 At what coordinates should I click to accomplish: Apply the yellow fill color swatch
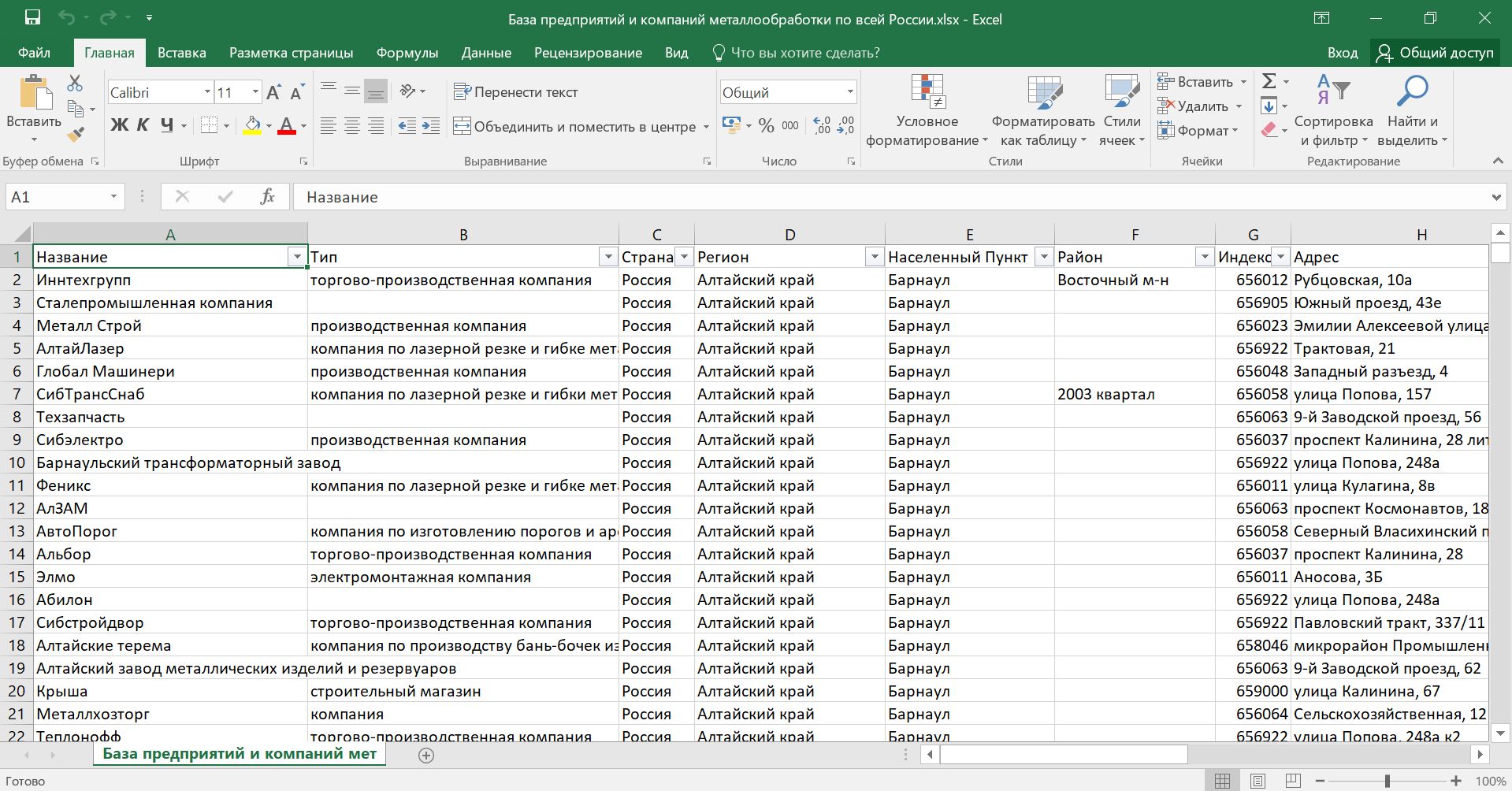[252, 126]
